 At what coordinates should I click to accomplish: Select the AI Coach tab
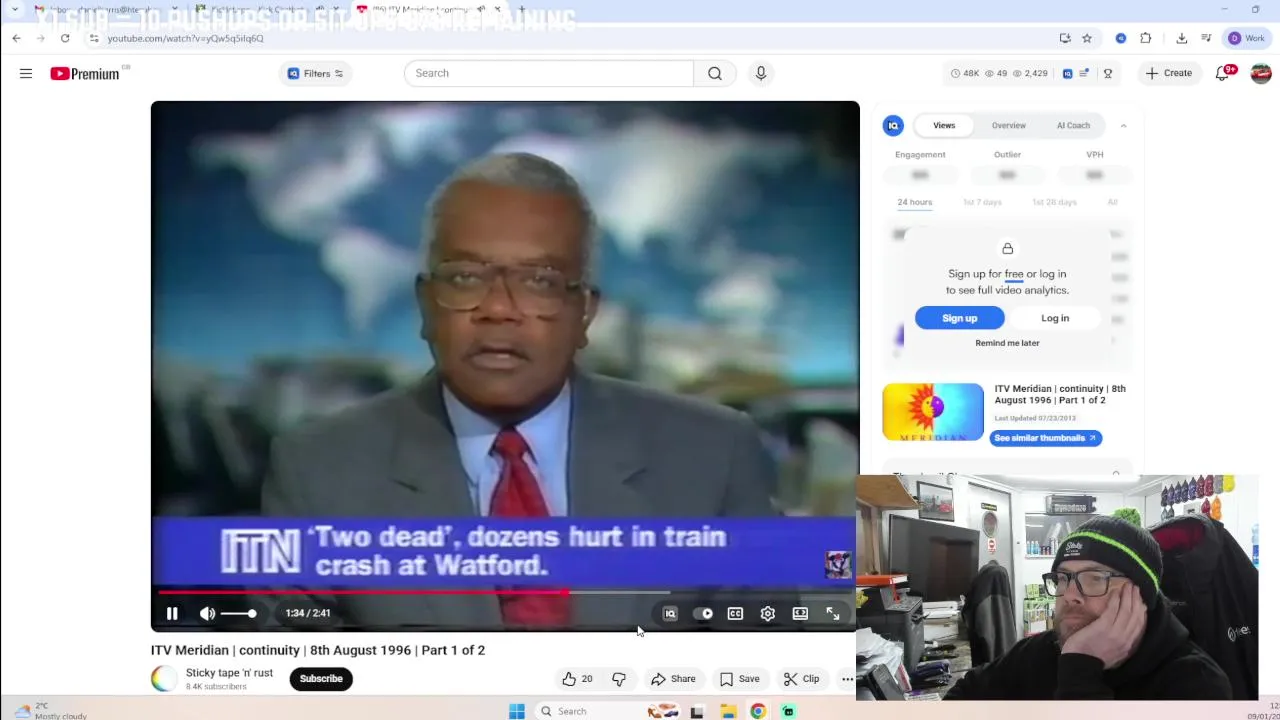click(x=1073, y=126)
